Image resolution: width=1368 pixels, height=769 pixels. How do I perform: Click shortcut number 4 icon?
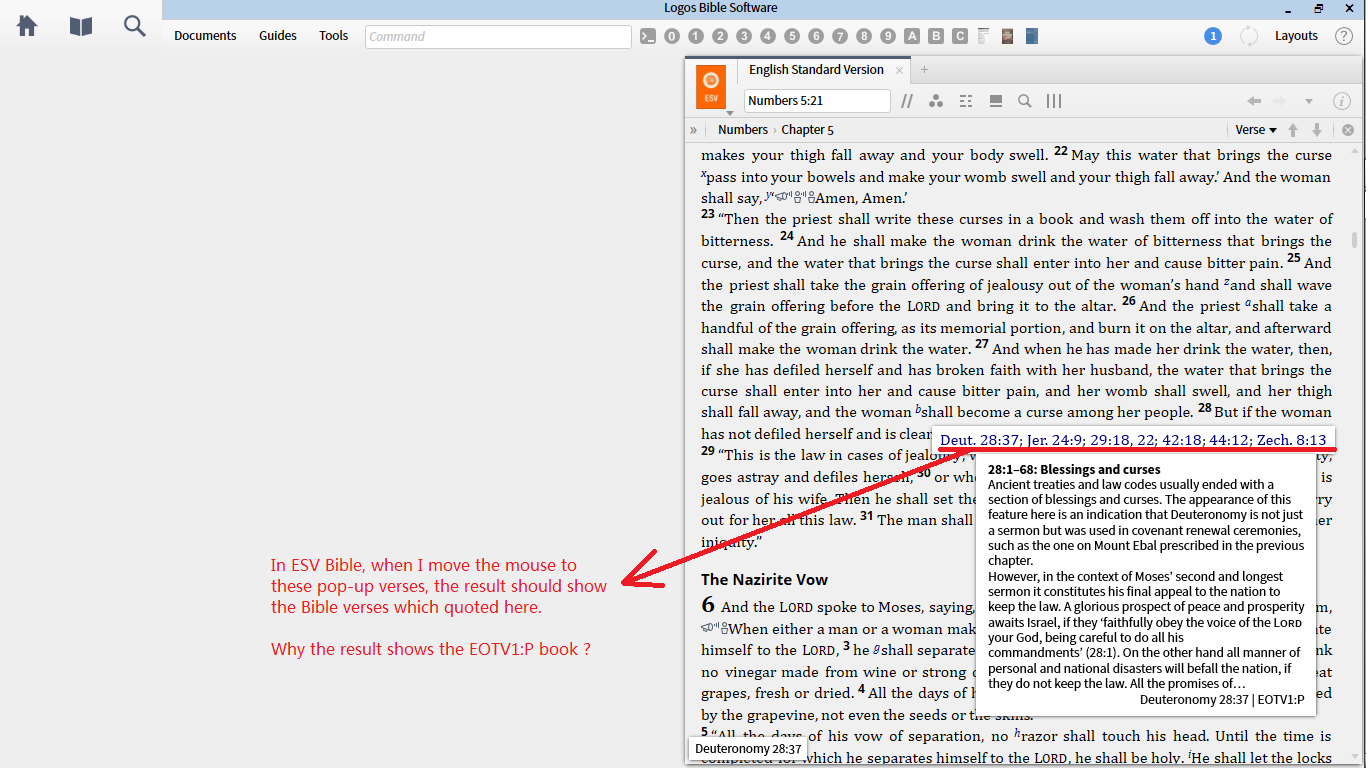768,36
